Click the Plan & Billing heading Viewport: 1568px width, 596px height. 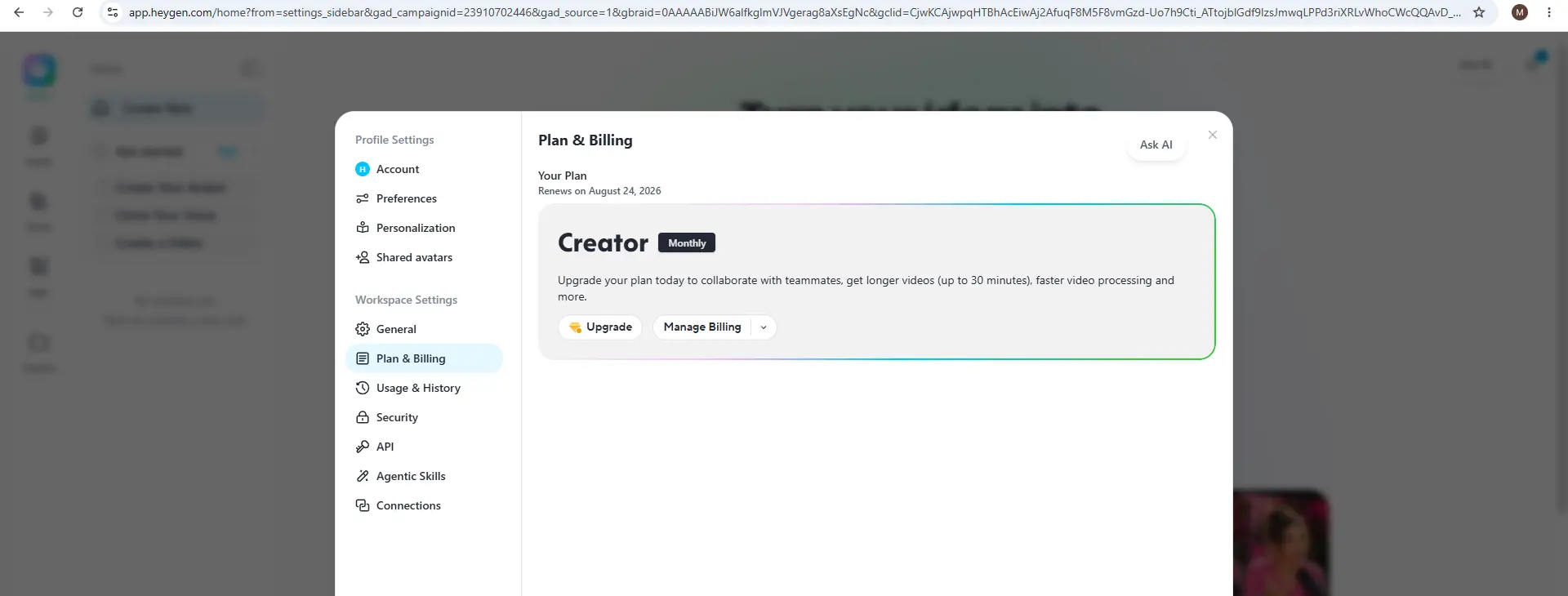click(x=585, y=140)
